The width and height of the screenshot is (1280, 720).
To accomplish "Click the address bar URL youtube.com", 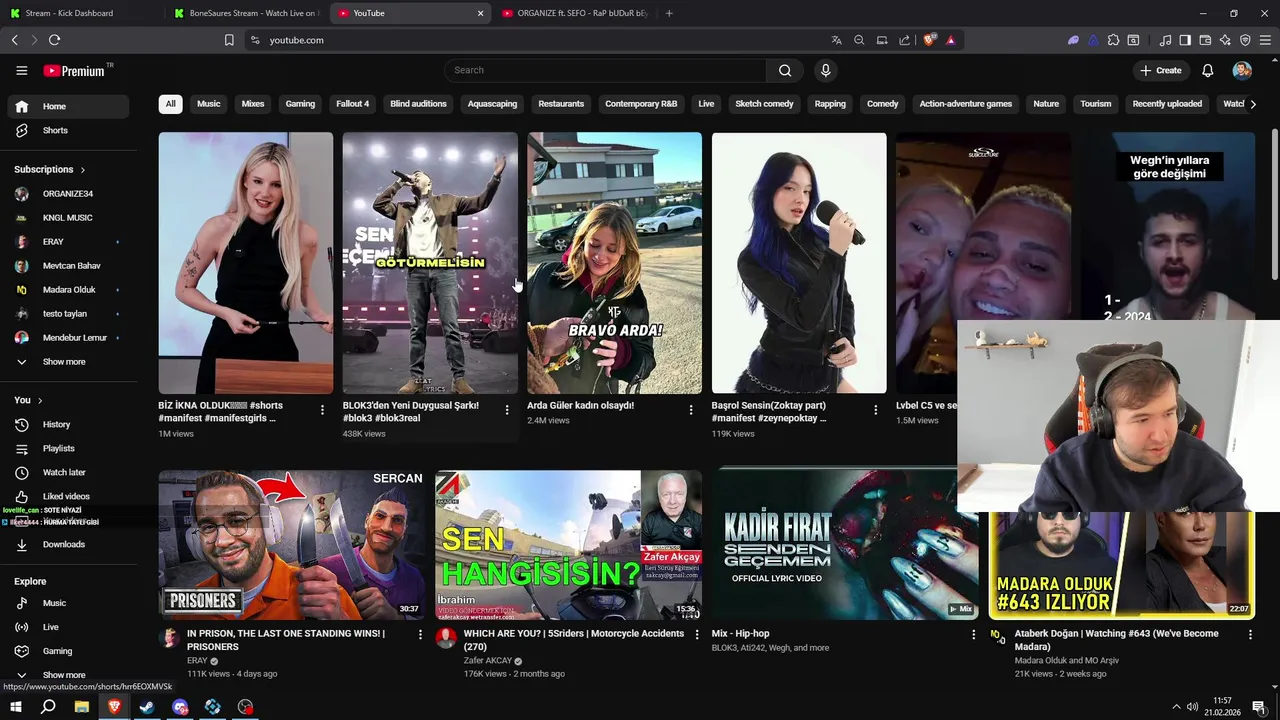I will (296, 40).
